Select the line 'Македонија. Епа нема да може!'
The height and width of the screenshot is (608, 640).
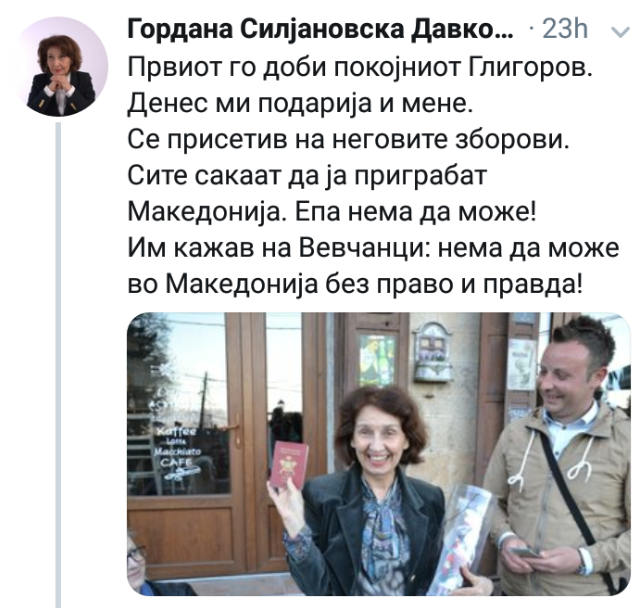click(331, 212)
